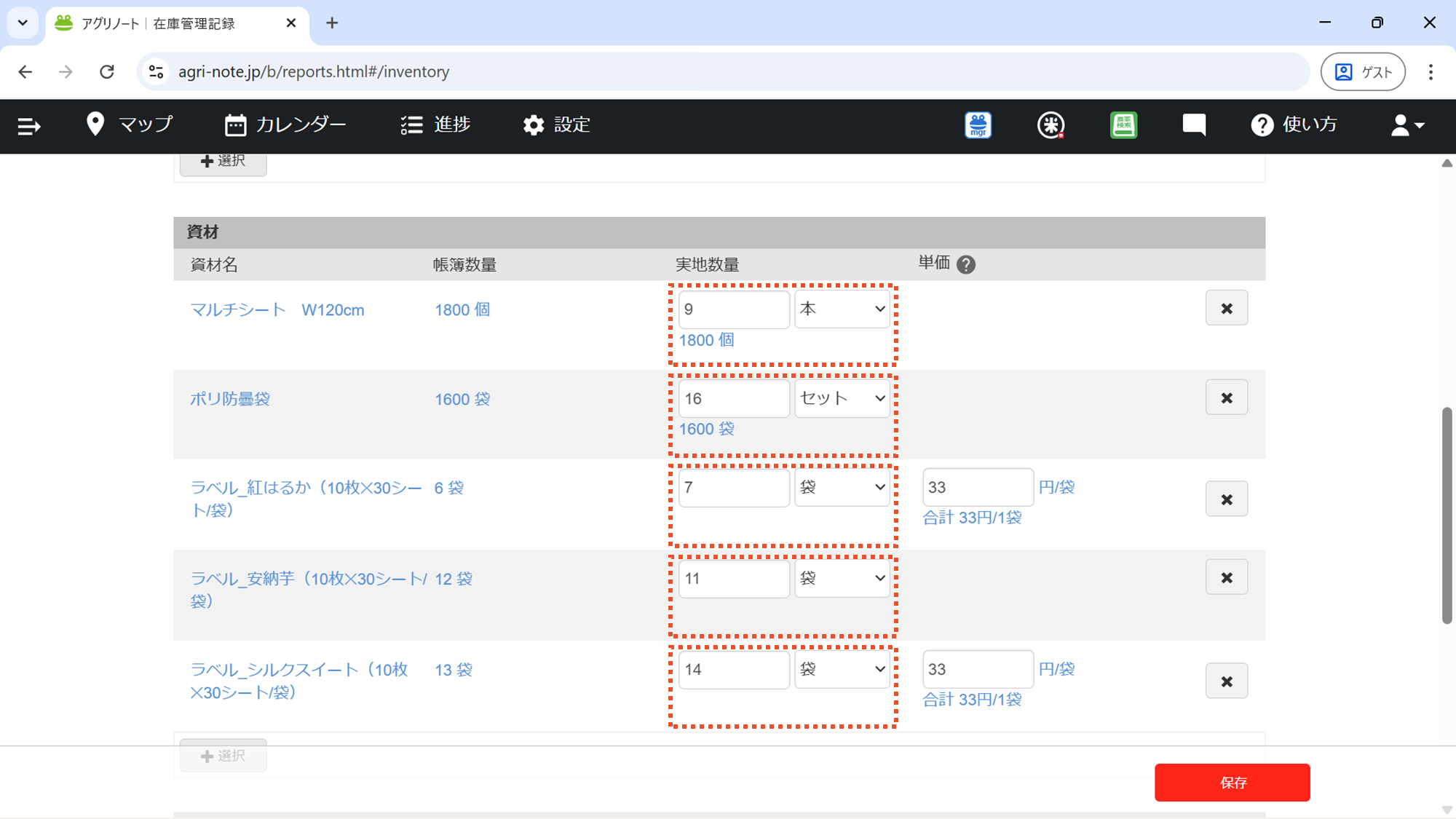Remove the ラベル_安納芋 row
The image size is (1456, 819).
click(1227, 577)
